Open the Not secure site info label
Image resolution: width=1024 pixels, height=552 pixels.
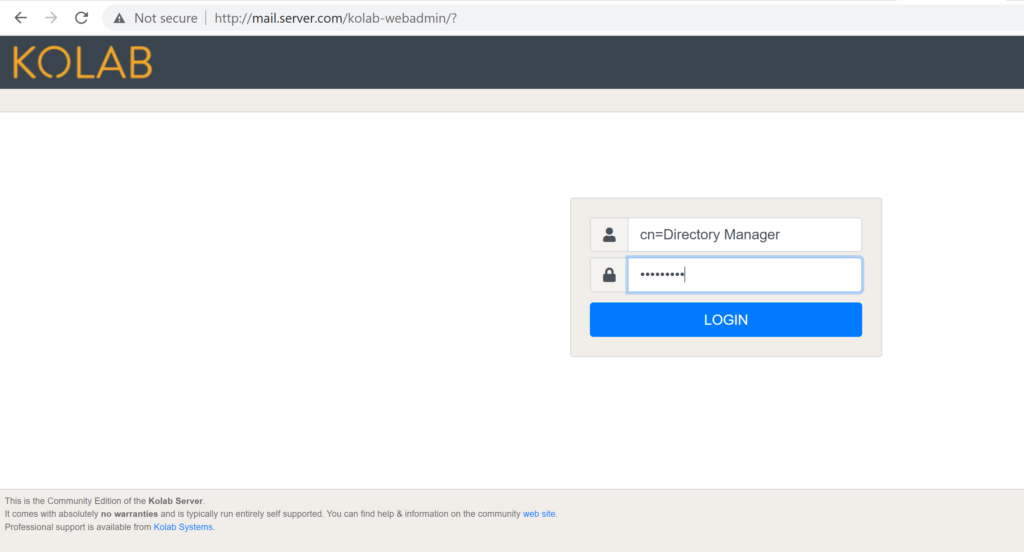(166, 18)
